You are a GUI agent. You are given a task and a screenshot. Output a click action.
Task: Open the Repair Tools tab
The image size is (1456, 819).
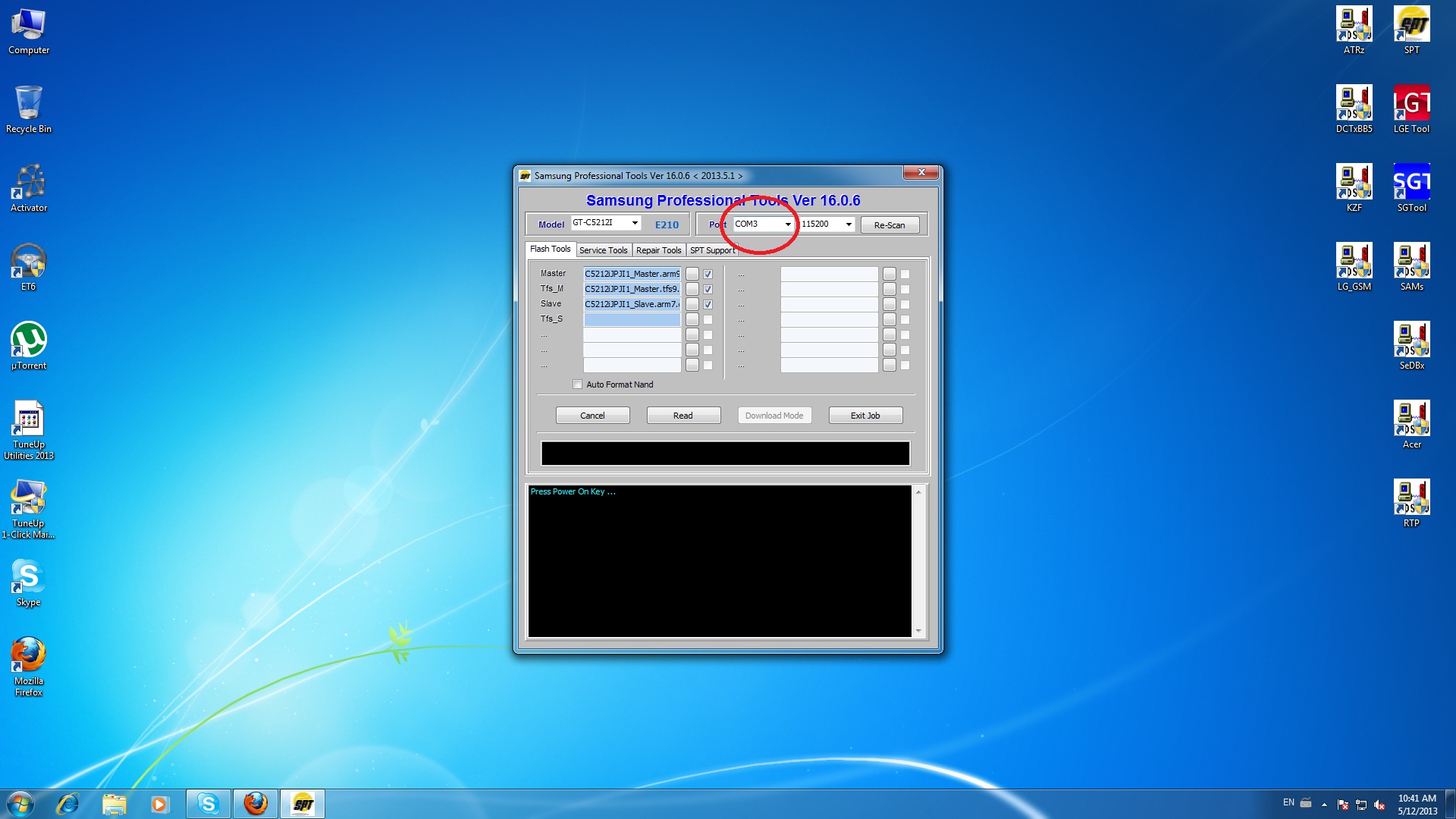pos(658,250)
